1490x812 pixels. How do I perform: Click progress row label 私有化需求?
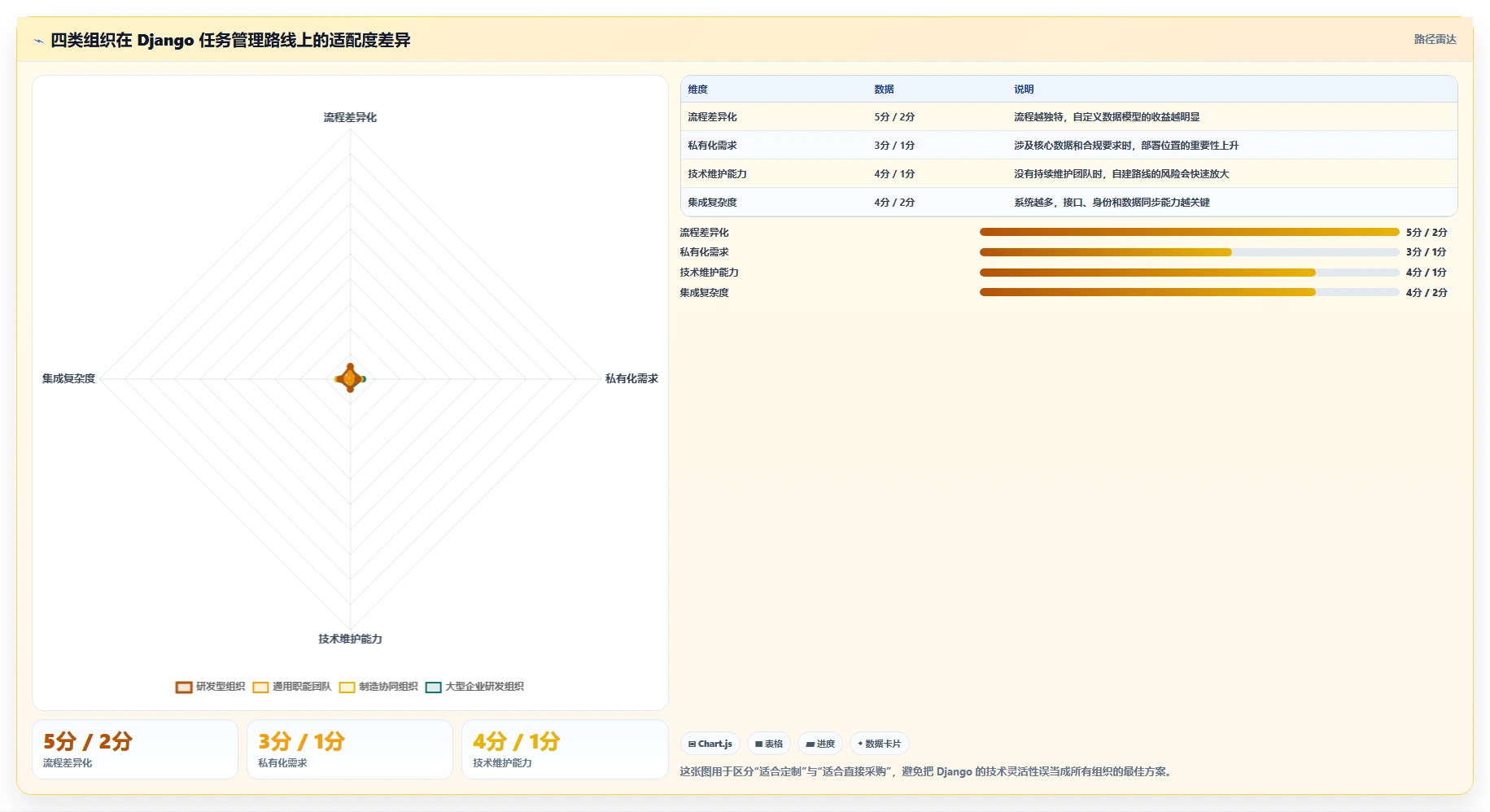(704, 252)
